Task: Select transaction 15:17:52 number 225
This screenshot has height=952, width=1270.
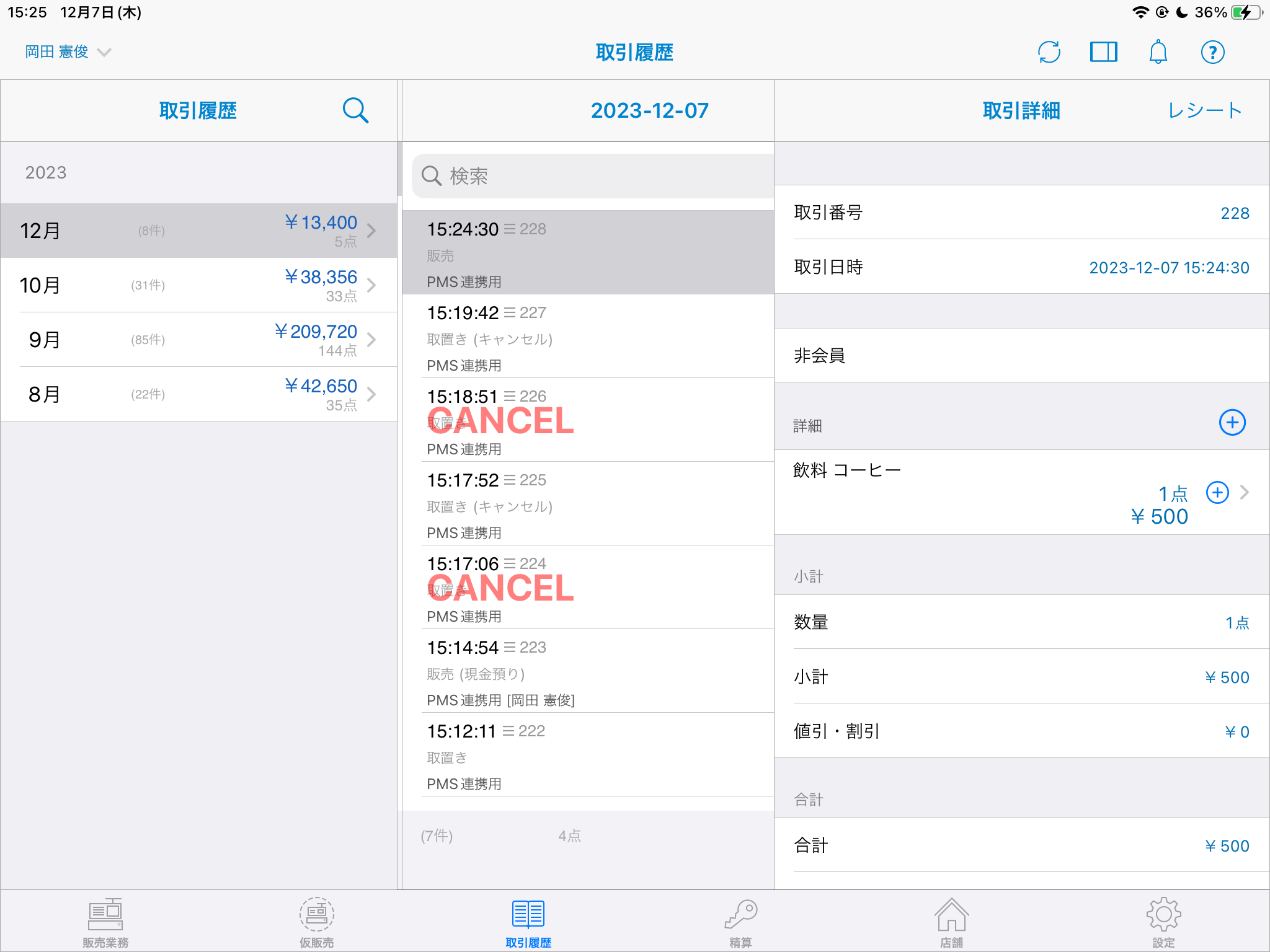Action: point(588,503)
